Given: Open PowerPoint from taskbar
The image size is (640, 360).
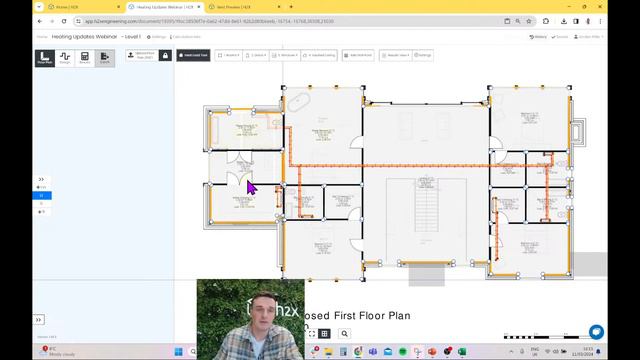Looking at the screenshot, I should coord(432,351).
